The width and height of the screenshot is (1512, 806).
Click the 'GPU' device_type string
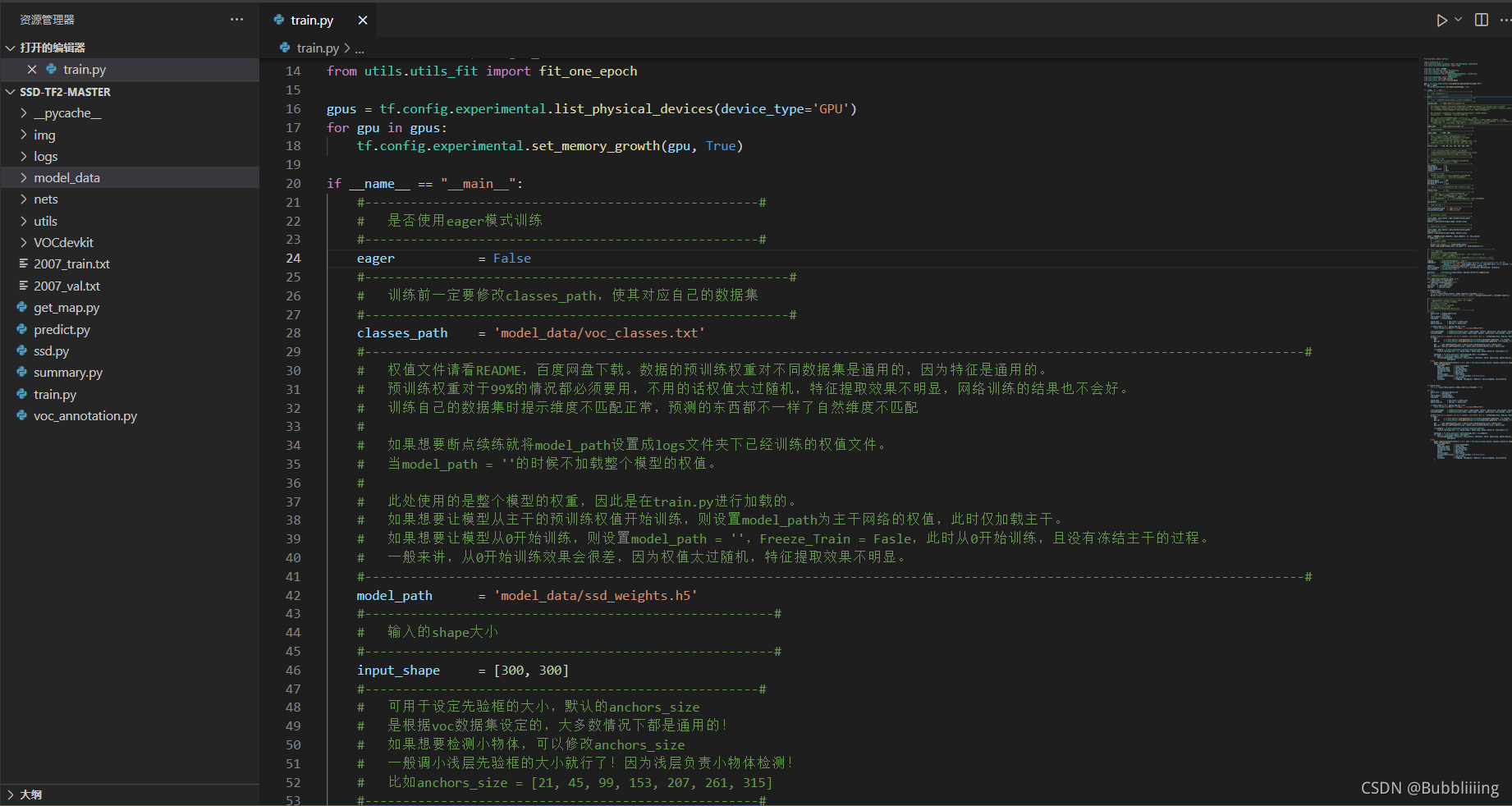click(x=831, y=109)
